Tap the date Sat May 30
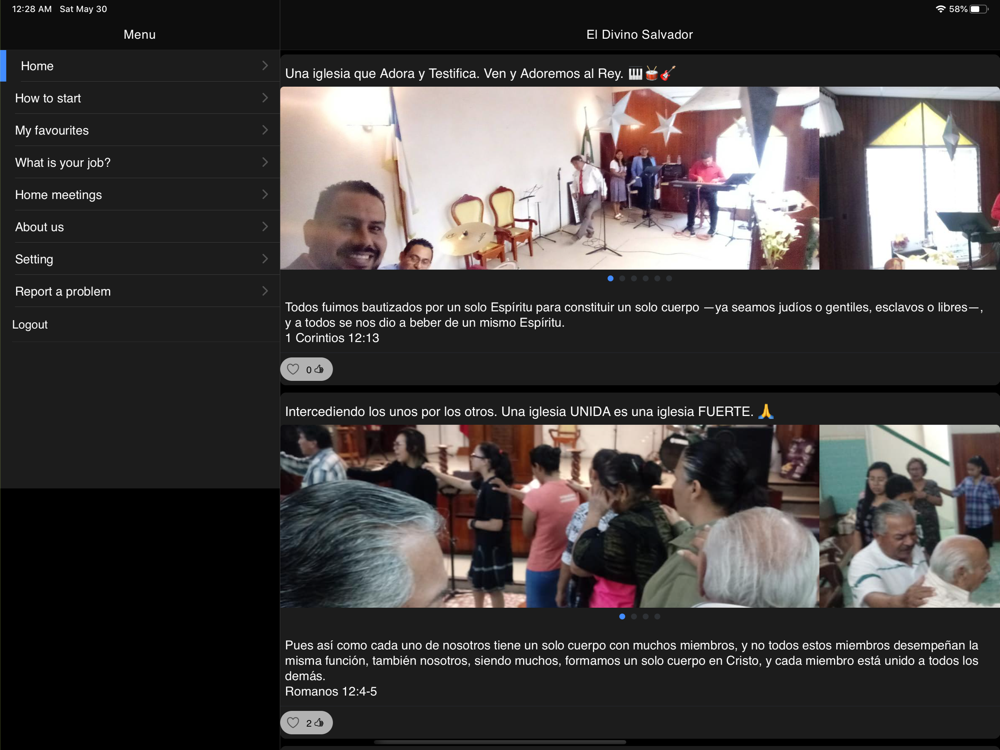 84,9
